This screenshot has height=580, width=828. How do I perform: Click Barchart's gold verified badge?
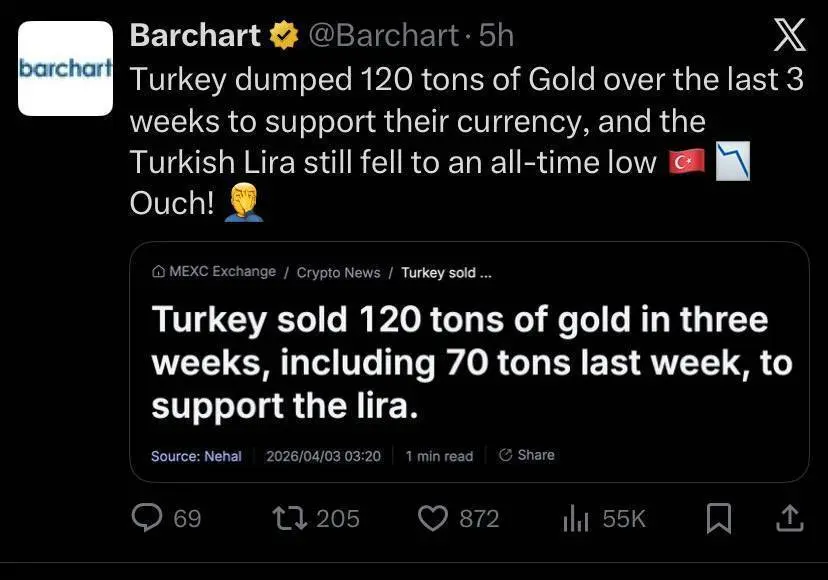284,37
